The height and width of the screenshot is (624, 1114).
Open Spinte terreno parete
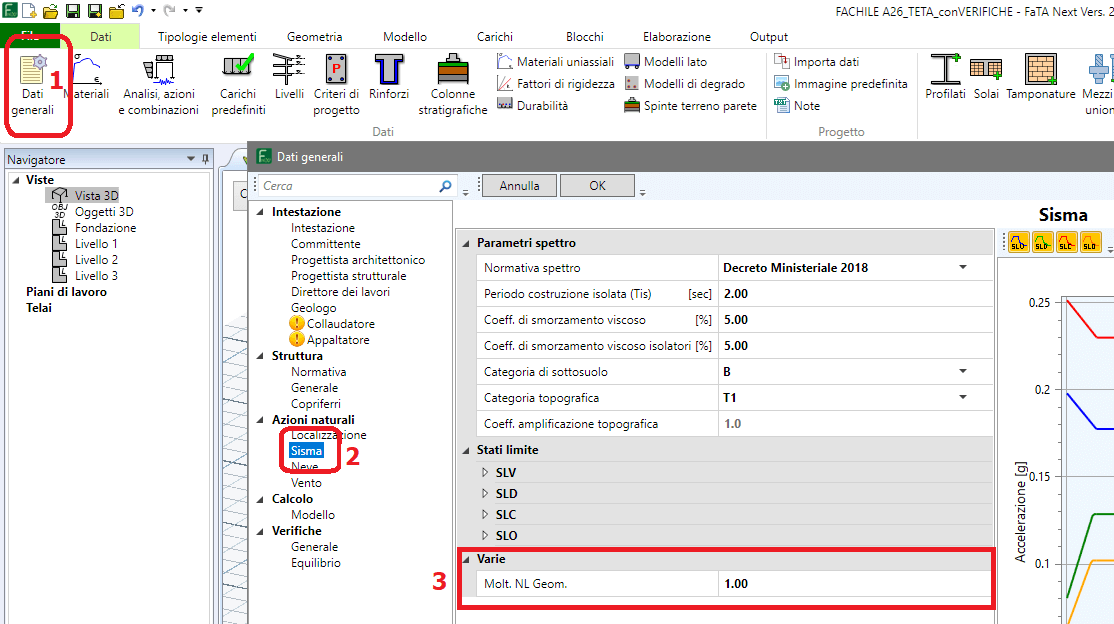[x=690, y=106]
